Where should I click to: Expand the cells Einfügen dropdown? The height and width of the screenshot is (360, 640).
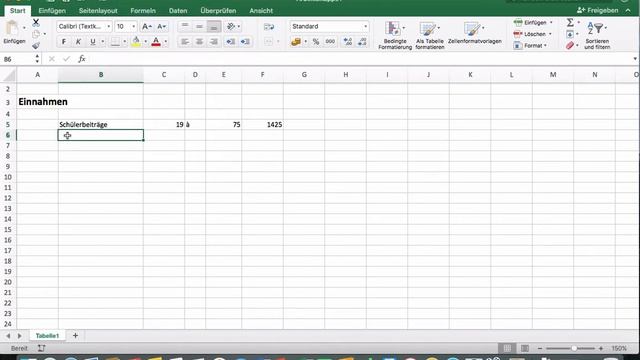point(551,22)
